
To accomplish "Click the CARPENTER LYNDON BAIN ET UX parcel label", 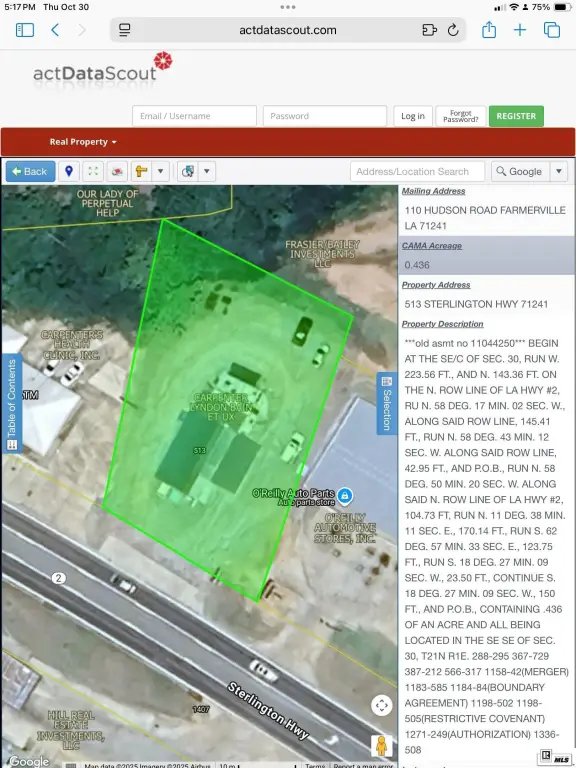I will [x=221, y=407].
